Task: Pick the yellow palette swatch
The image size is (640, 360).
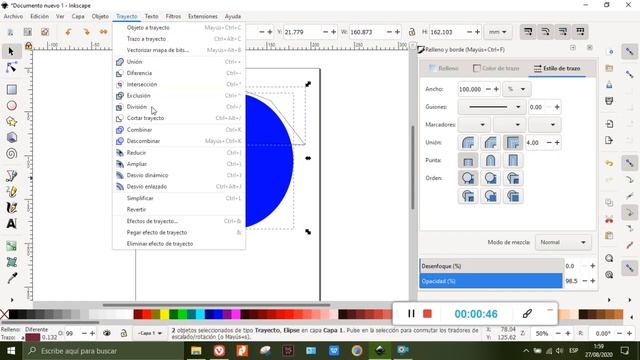Action: pyautogui.click(x=164, y=314)
